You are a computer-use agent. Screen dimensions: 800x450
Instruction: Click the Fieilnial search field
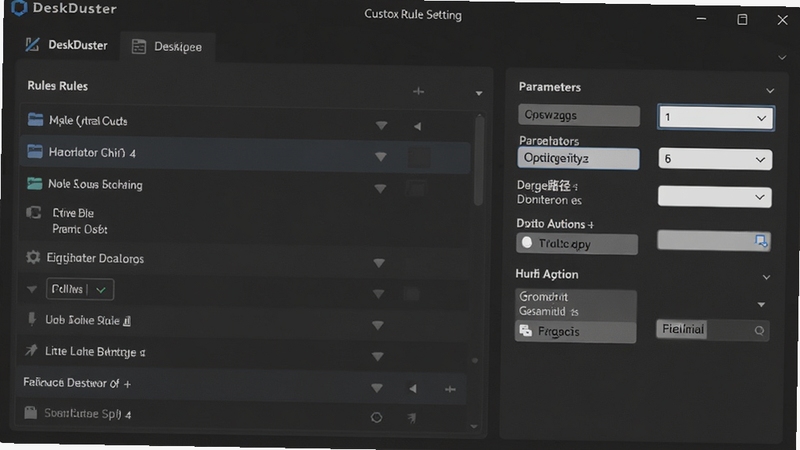coord(712,330)
